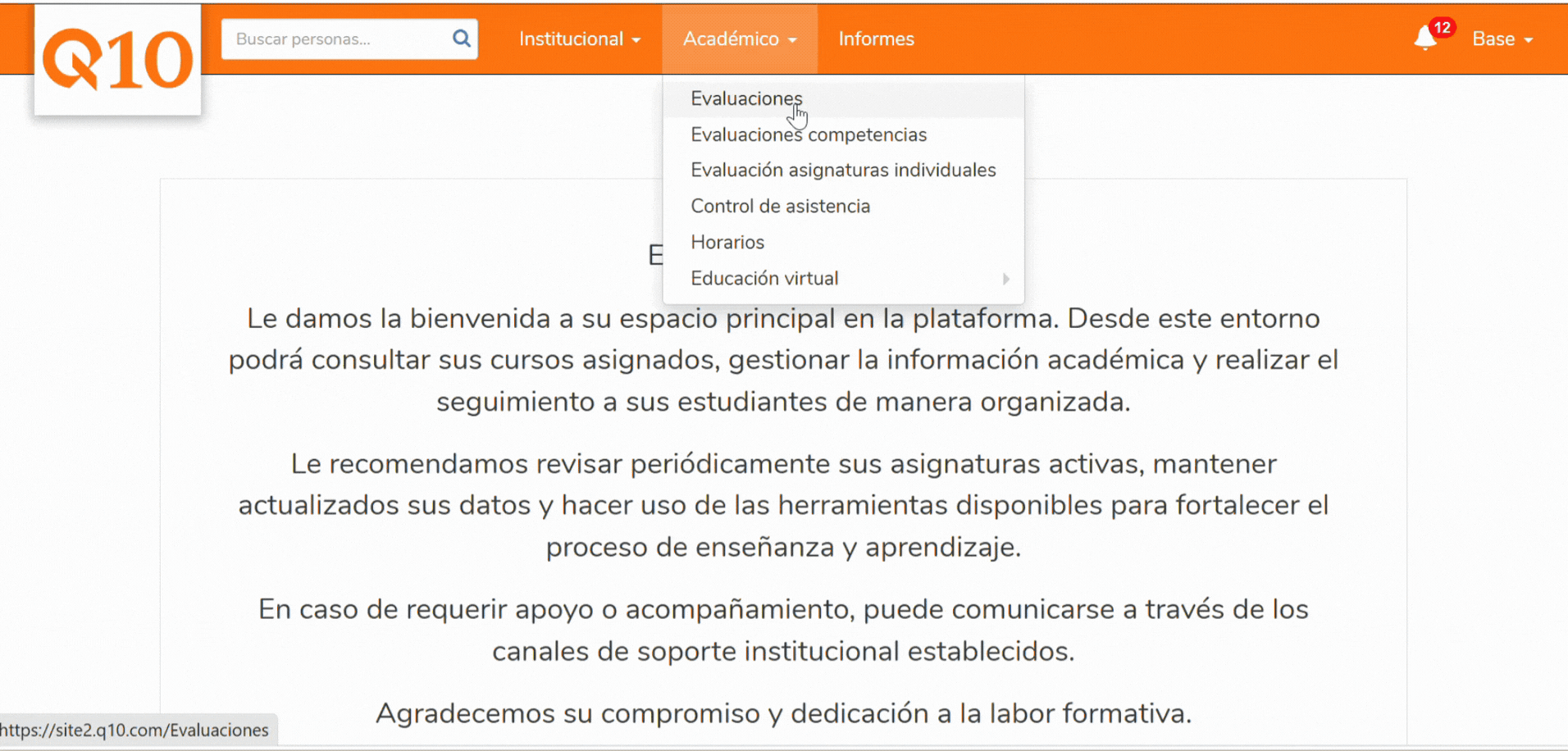This screenshot has width=1568, height=751.
Task: Open Evaluación asignaturas individuales
Action: [x=843, y=170]
